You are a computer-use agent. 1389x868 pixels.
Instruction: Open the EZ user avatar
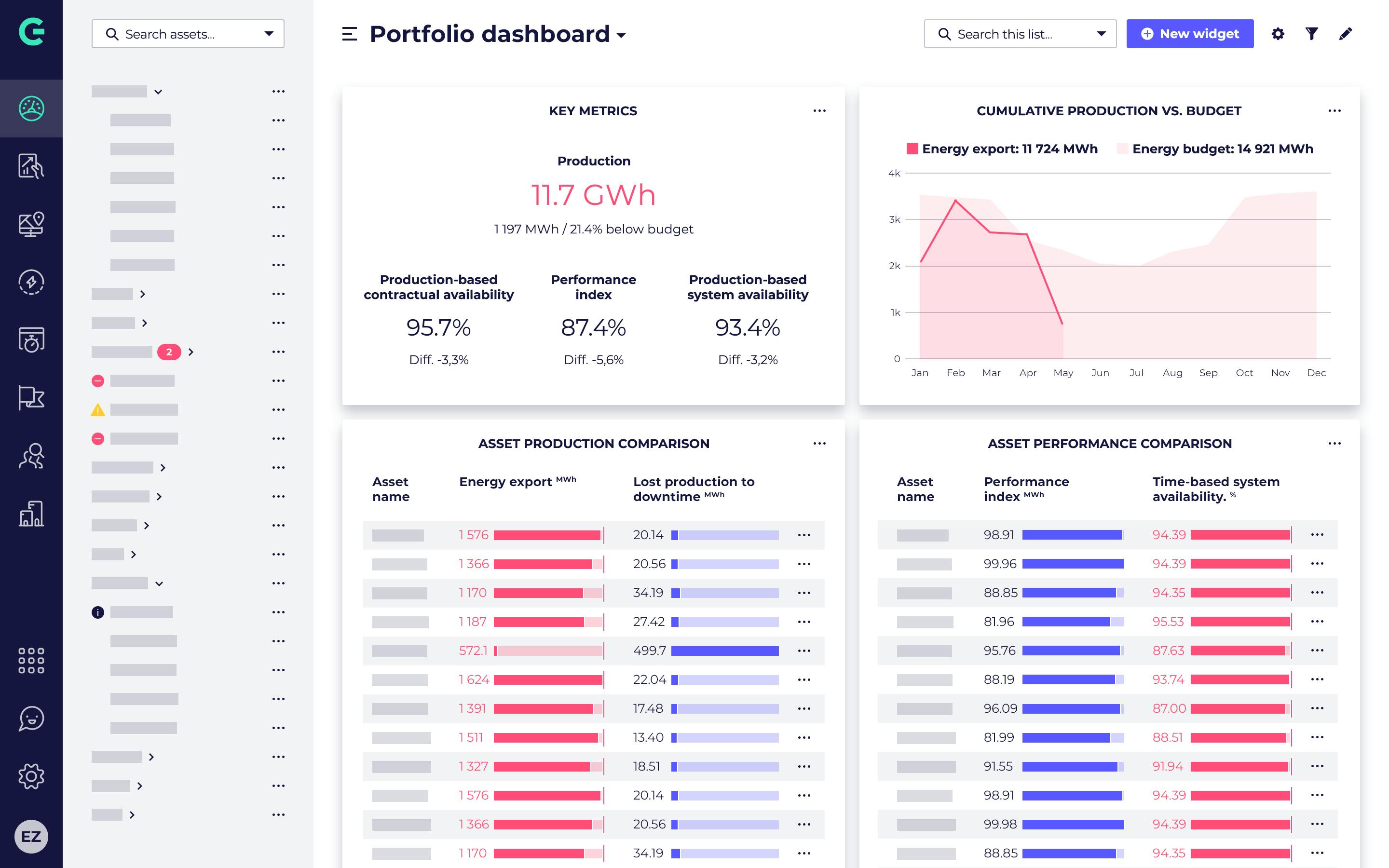point(31,837)
